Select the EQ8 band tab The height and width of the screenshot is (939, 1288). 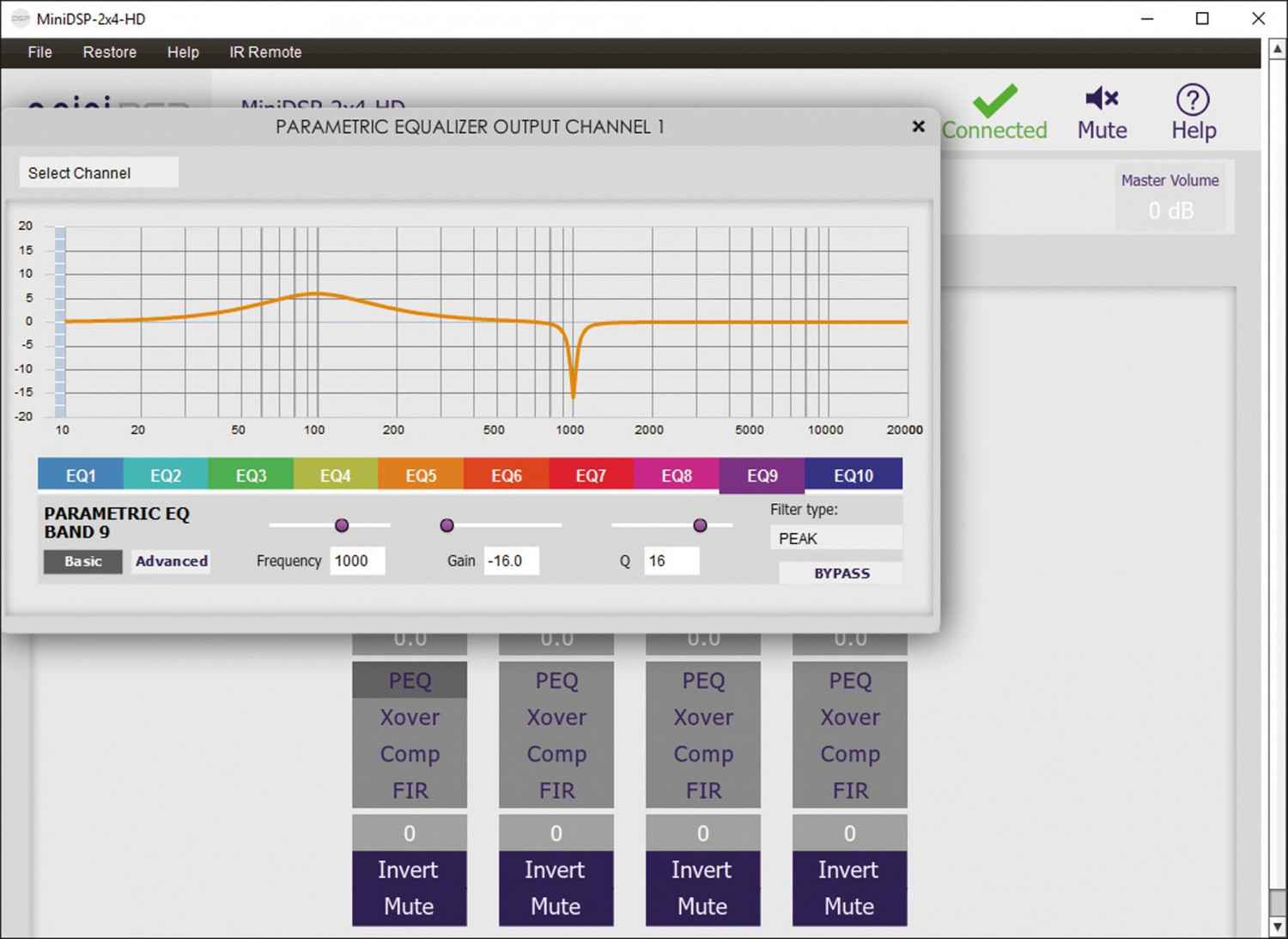point(677,475)
